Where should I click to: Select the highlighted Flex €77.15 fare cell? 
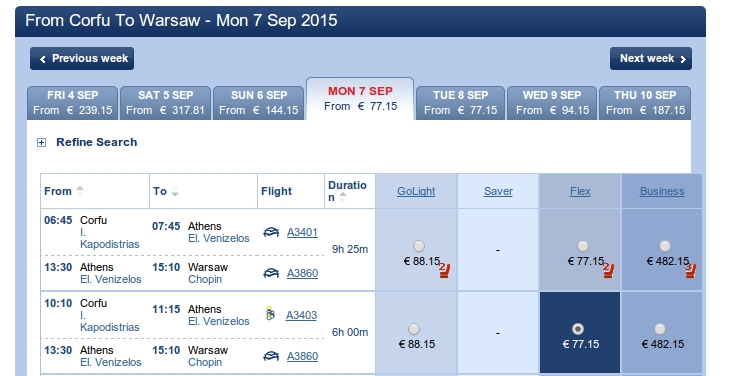580,333
